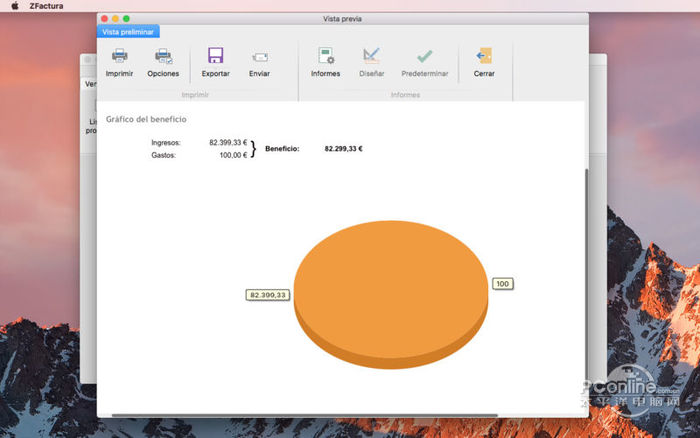Select the 82.399,33 chart data label

[x=268, y=295]
